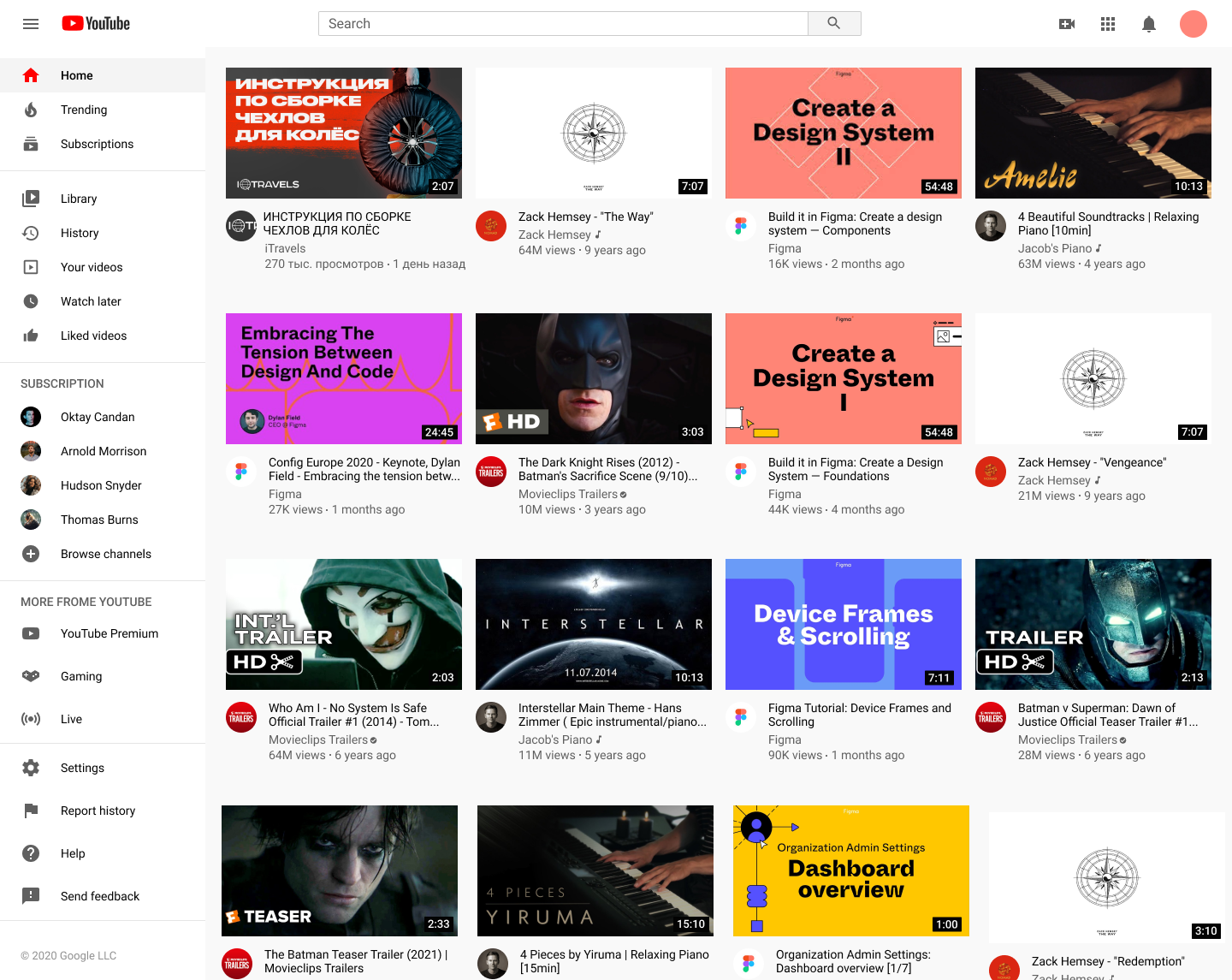Click the Send feedback icon
The width and height of the screenshot is (1232, 980).
click(31, 896)
